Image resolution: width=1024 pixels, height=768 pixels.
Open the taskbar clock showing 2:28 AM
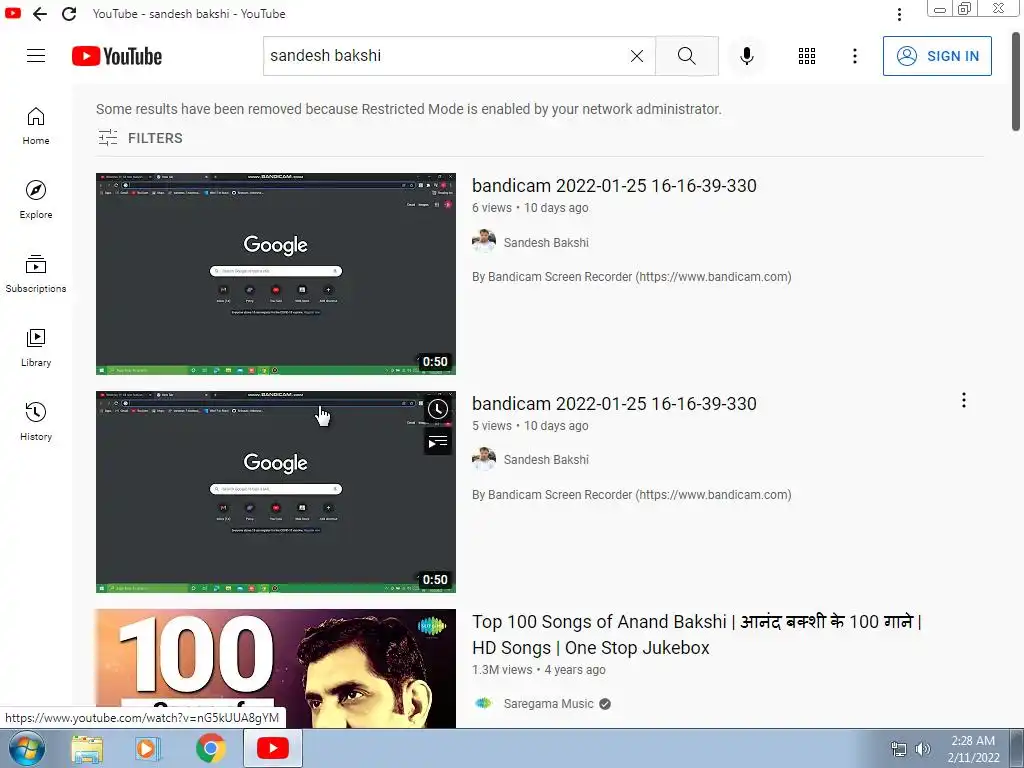pos(973,749)
